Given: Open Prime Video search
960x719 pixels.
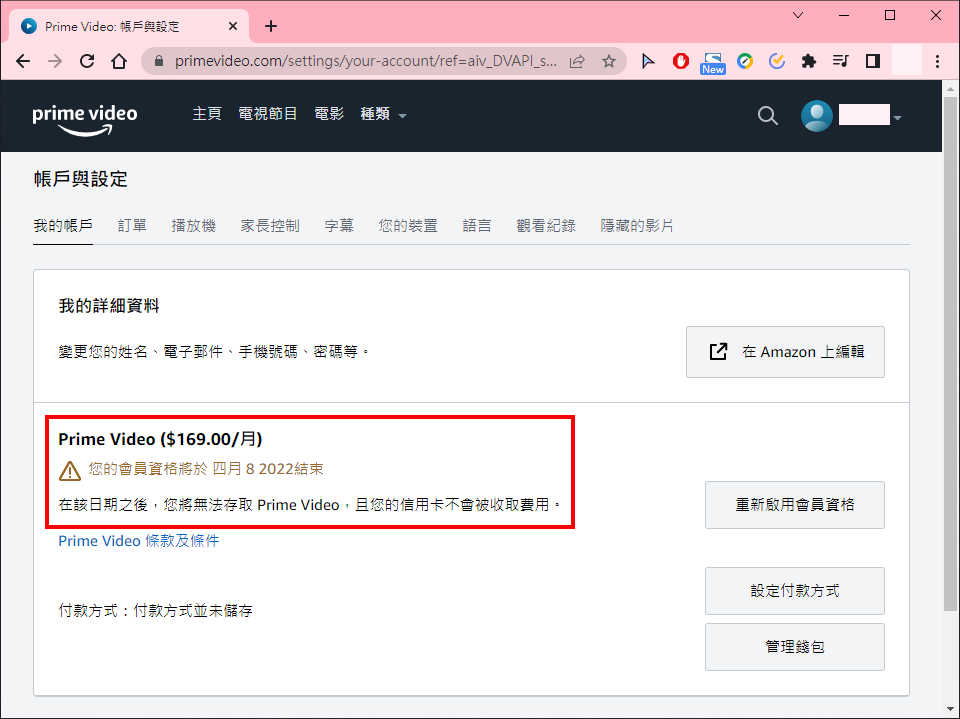Looking at the screenshot, I should click(767, 115).
